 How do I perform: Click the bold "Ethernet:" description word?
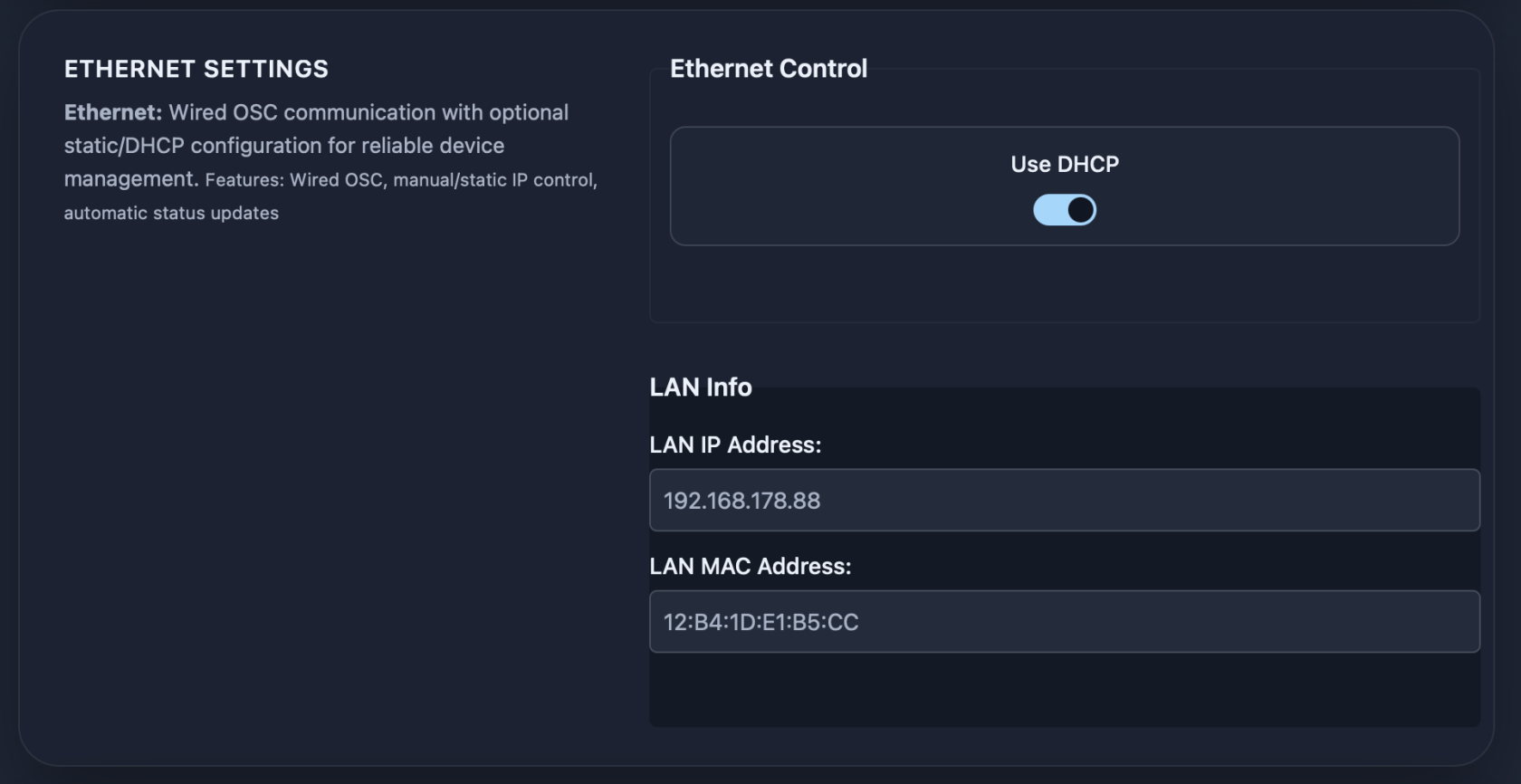pyautogui.click(x=112, y=112)
